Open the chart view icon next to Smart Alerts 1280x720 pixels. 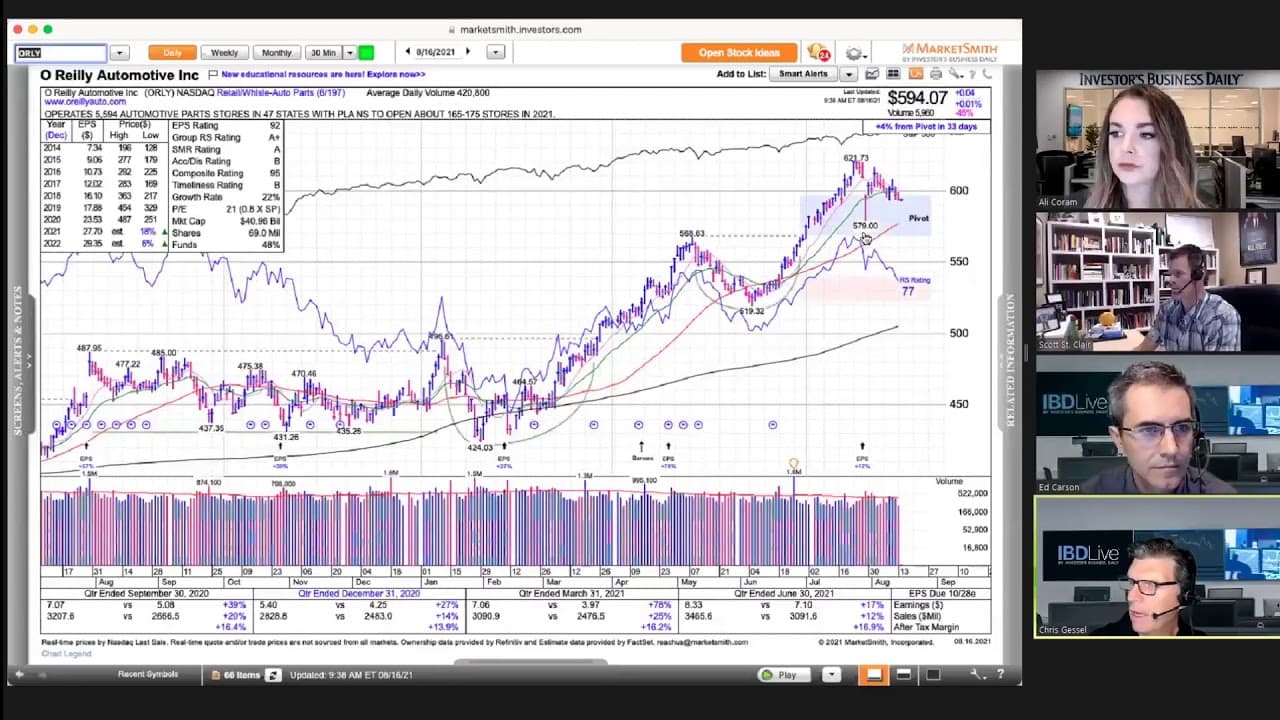point(872,74)
